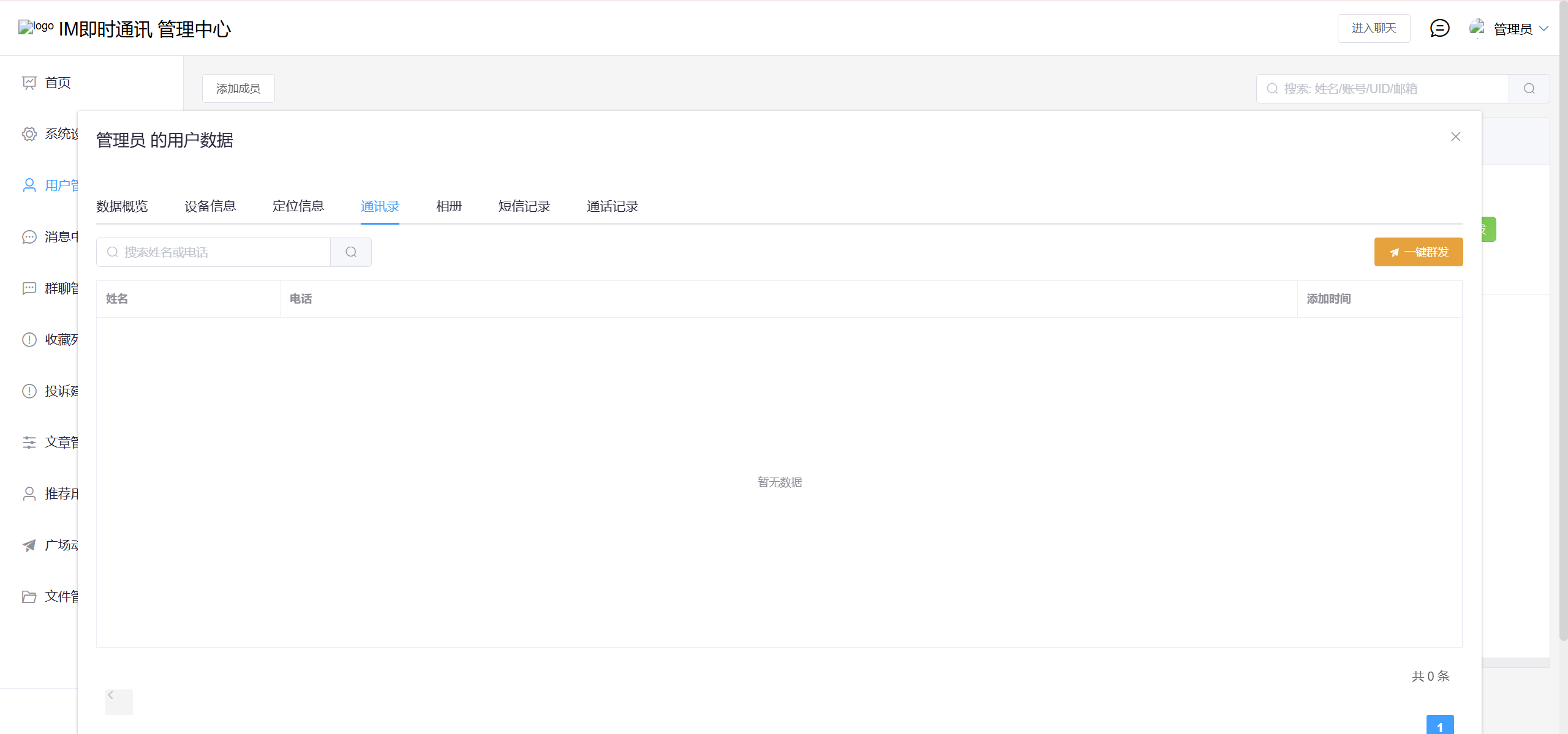The height and width of the screenshot is (734, 1568).
Task: Click the contact search magnifier button
Action: pos(351,252)
